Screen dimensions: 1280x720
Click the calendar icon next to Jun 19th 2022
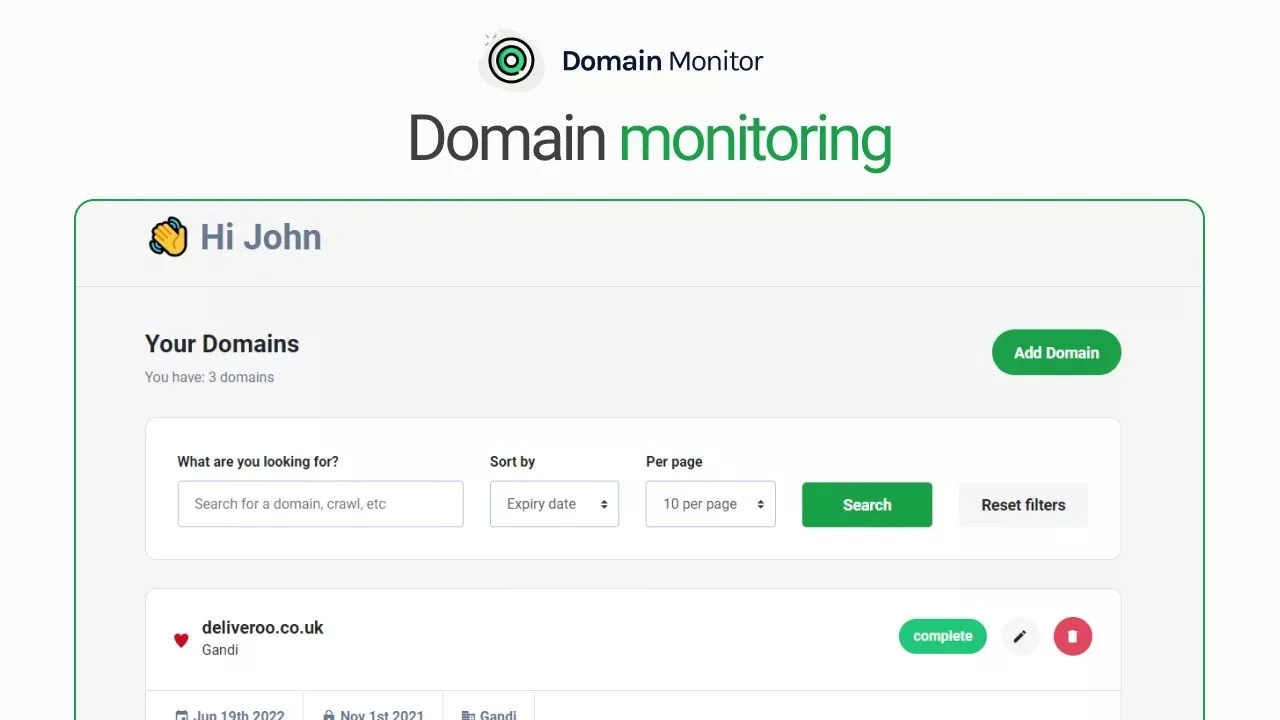coord(181,715)
